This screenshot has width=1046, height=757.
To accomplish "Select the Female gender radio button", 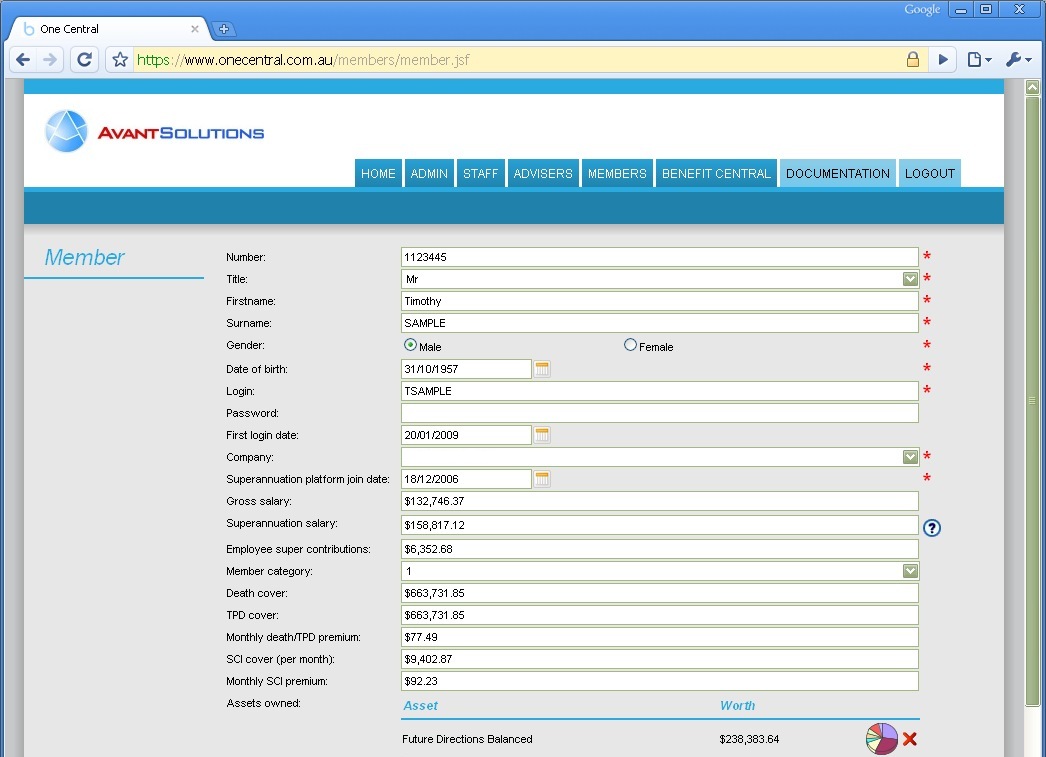I will [x=630, y=345].
